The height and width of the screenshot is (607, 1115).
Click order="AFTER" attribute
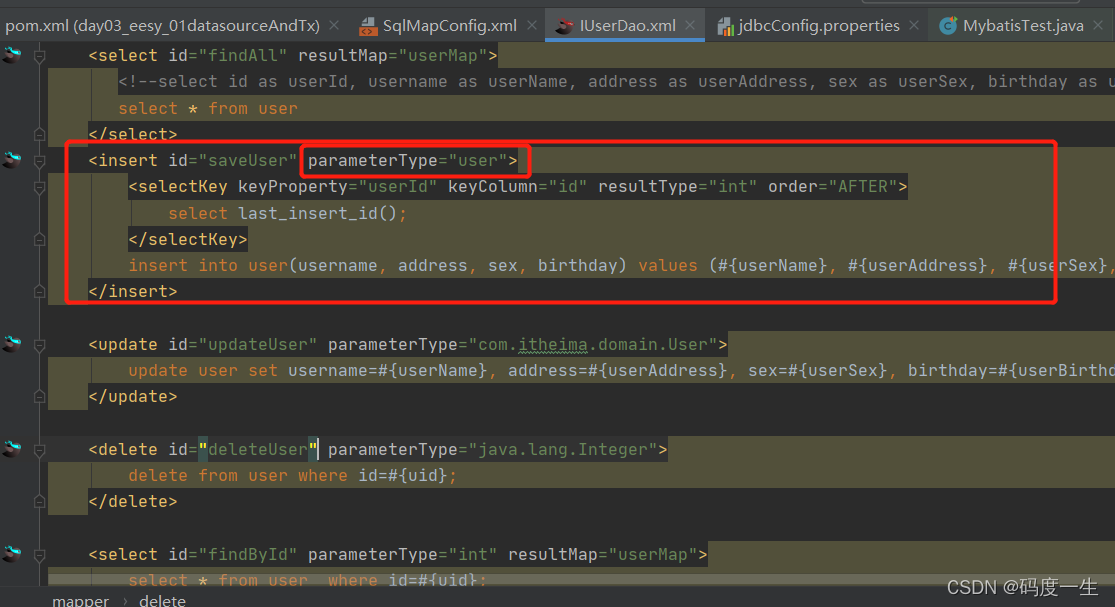(833, 187)
